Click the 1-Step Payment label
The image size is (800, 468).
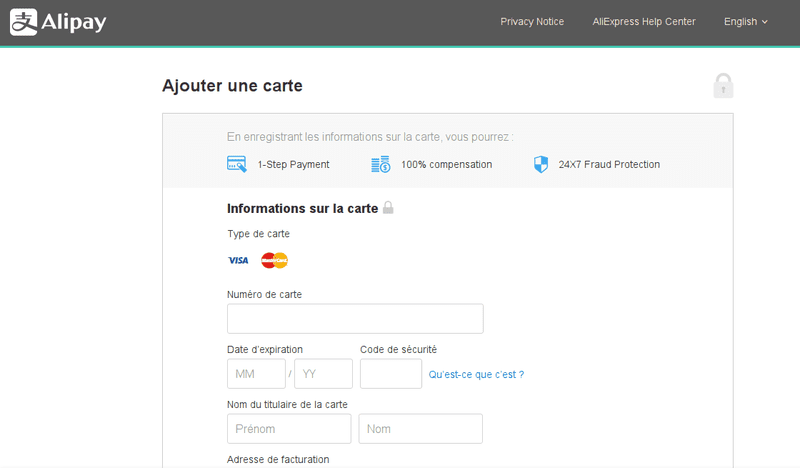click(x=293, y=164)
